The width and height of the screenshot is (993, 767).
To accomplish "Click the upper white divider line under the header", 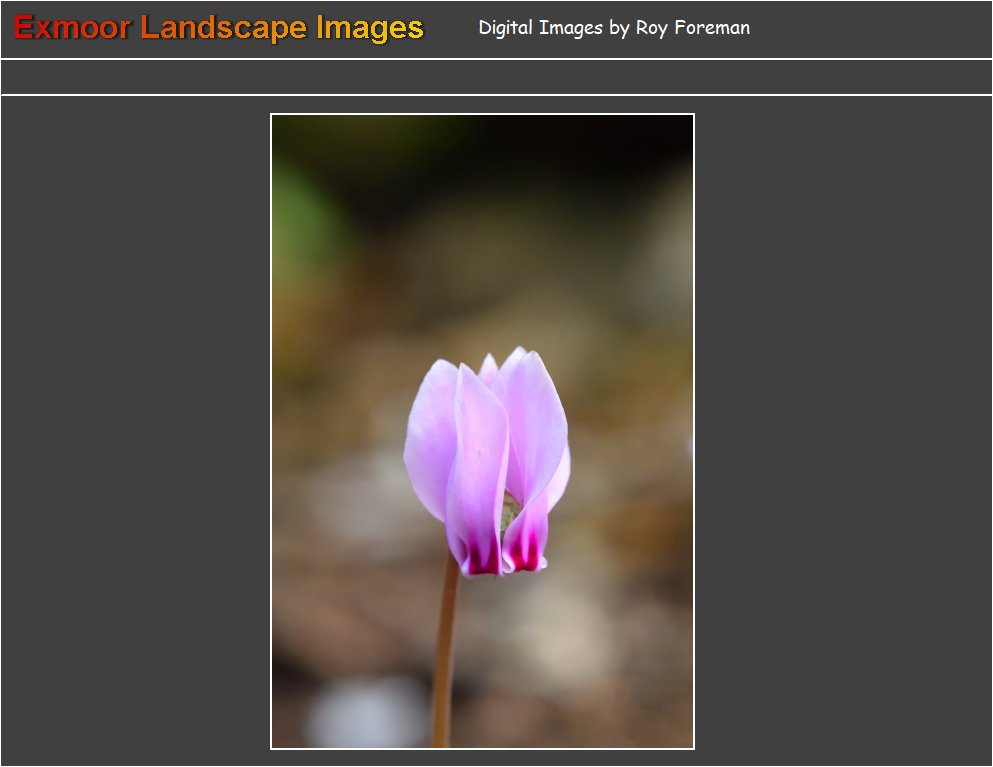I will pos(496,59).
